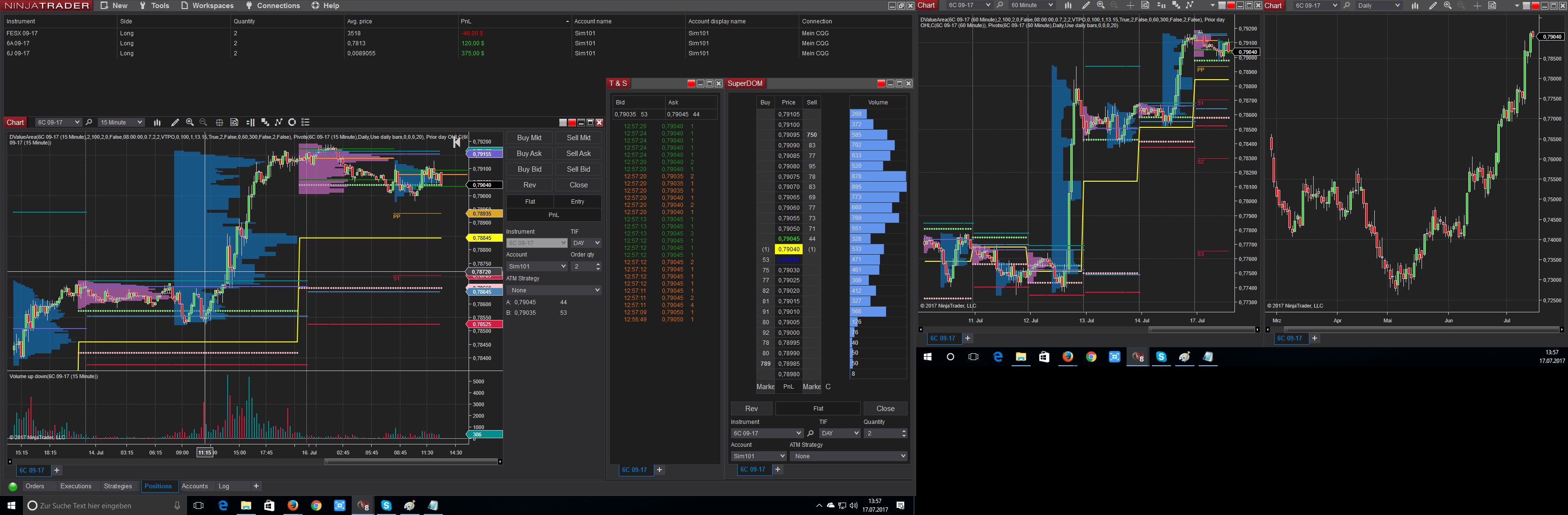
Task: Toggle crosshair in the 60 Minute chart toolbar
Action: pos(1130,5)
